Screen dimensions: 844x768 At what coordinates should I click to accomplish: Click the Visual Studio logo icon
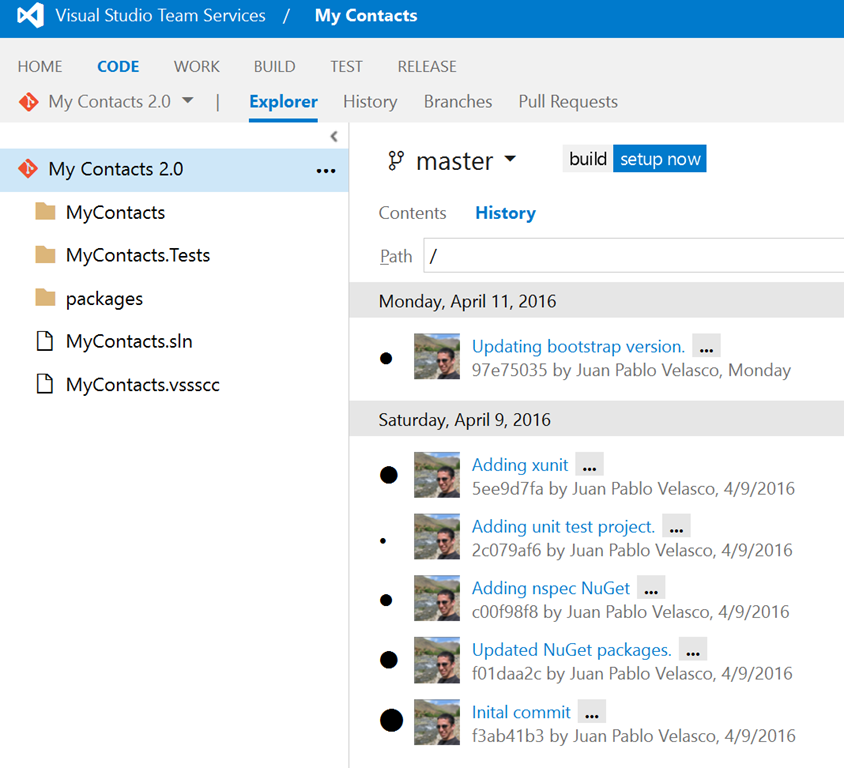click(x=30, y=15)
